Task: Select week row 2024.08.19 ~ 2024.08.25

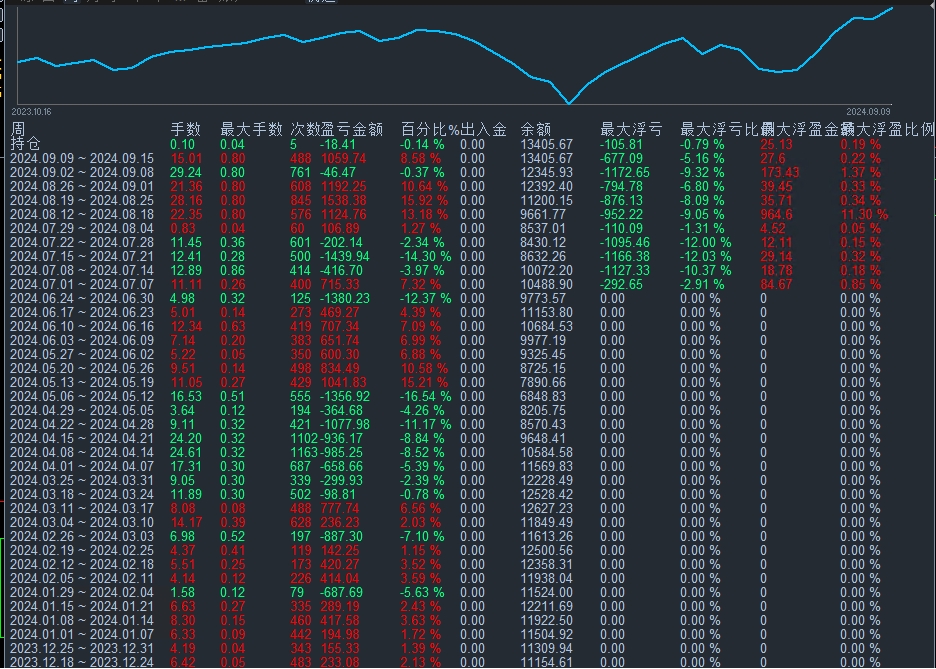Action: pos(82,201)
